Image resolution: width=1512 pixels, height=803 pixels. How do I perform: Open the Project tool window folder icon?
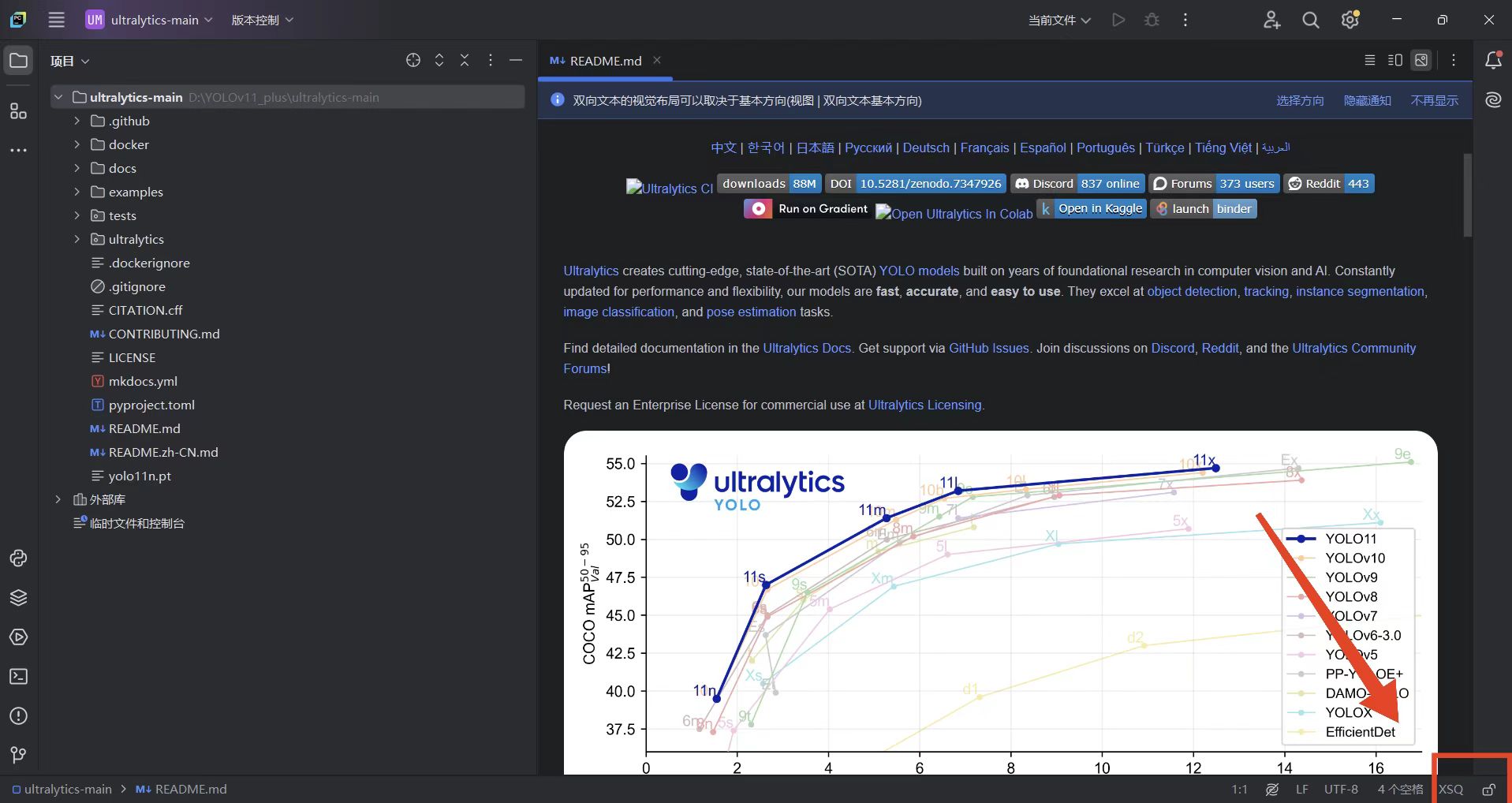point(18,61)
